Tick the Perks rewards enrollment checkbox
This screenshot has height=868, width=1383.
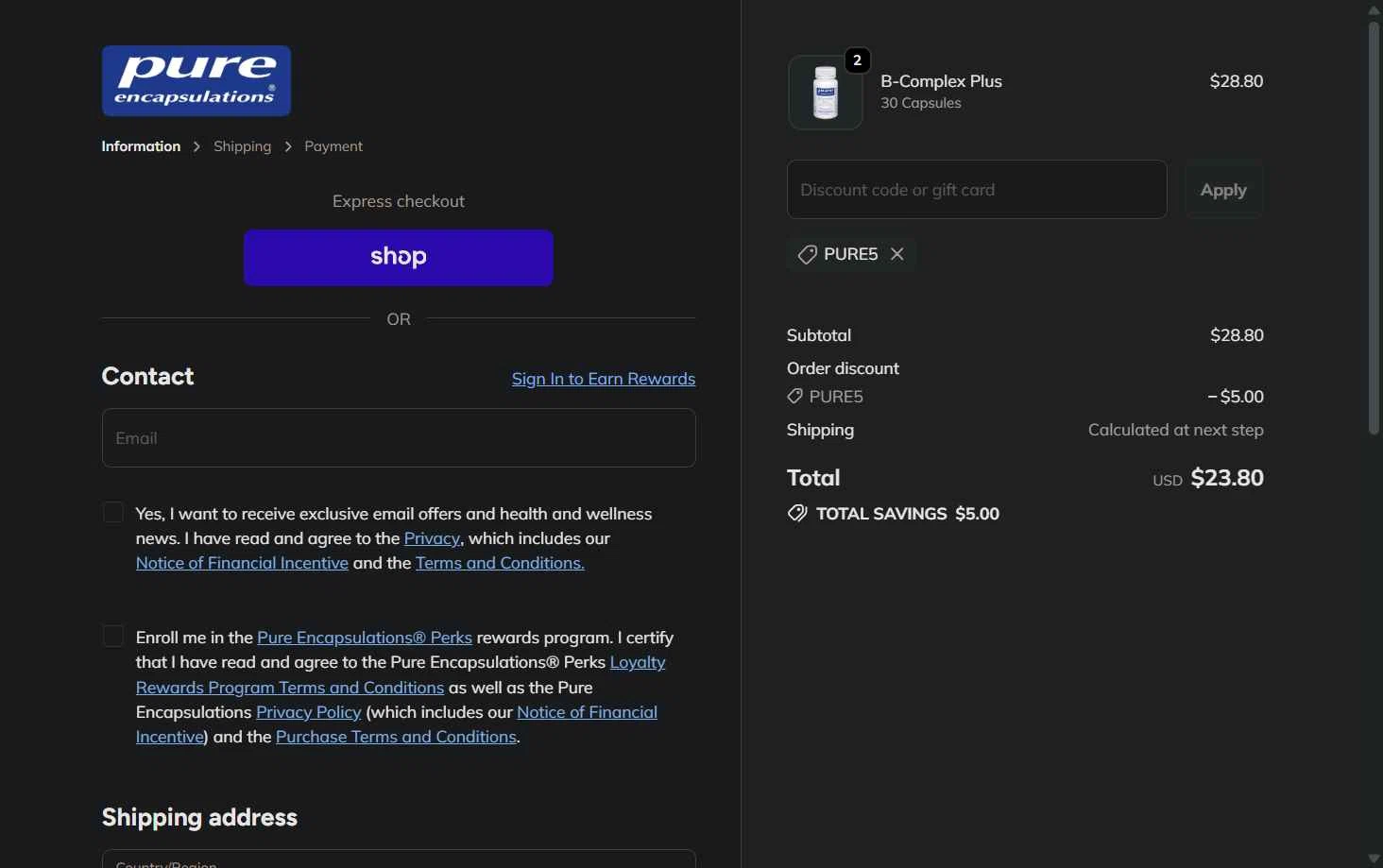click(113, 636)
